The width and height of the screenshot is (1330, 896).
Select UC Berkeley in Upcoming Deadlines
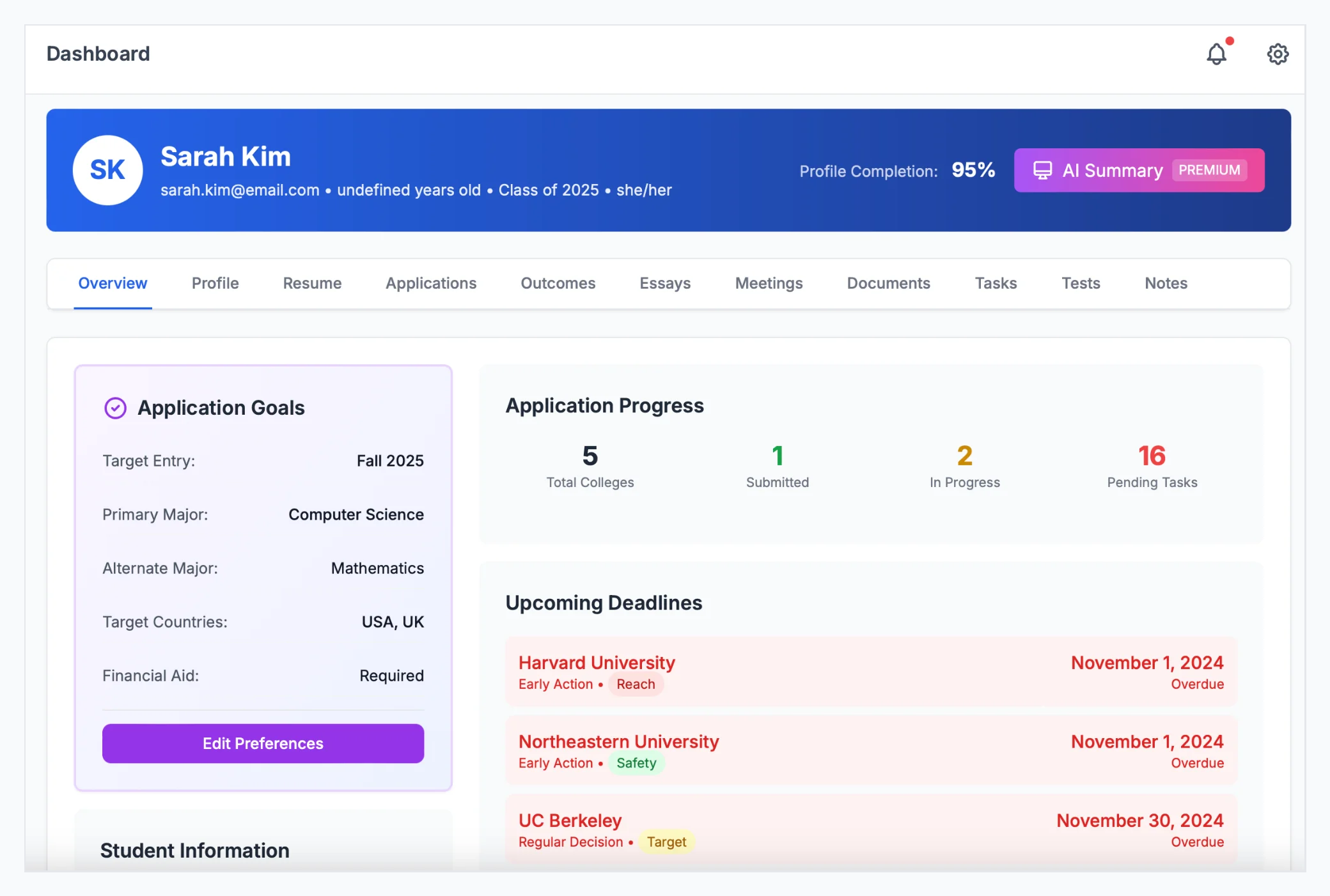pos(570,820)
